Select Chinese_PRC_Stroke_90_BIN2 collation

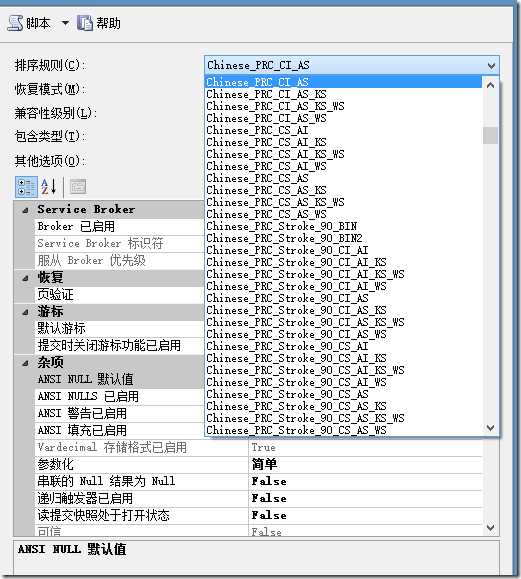click(343, 238)
